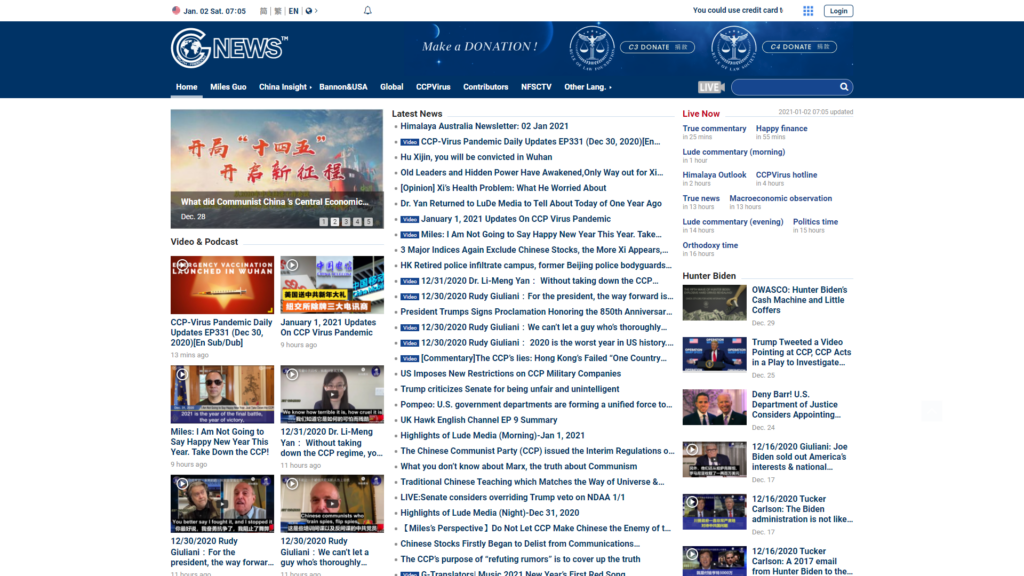Viewport: 1024px width, 576px height.
Task: Click the globe language icon
Action: (x=309, y=11)
